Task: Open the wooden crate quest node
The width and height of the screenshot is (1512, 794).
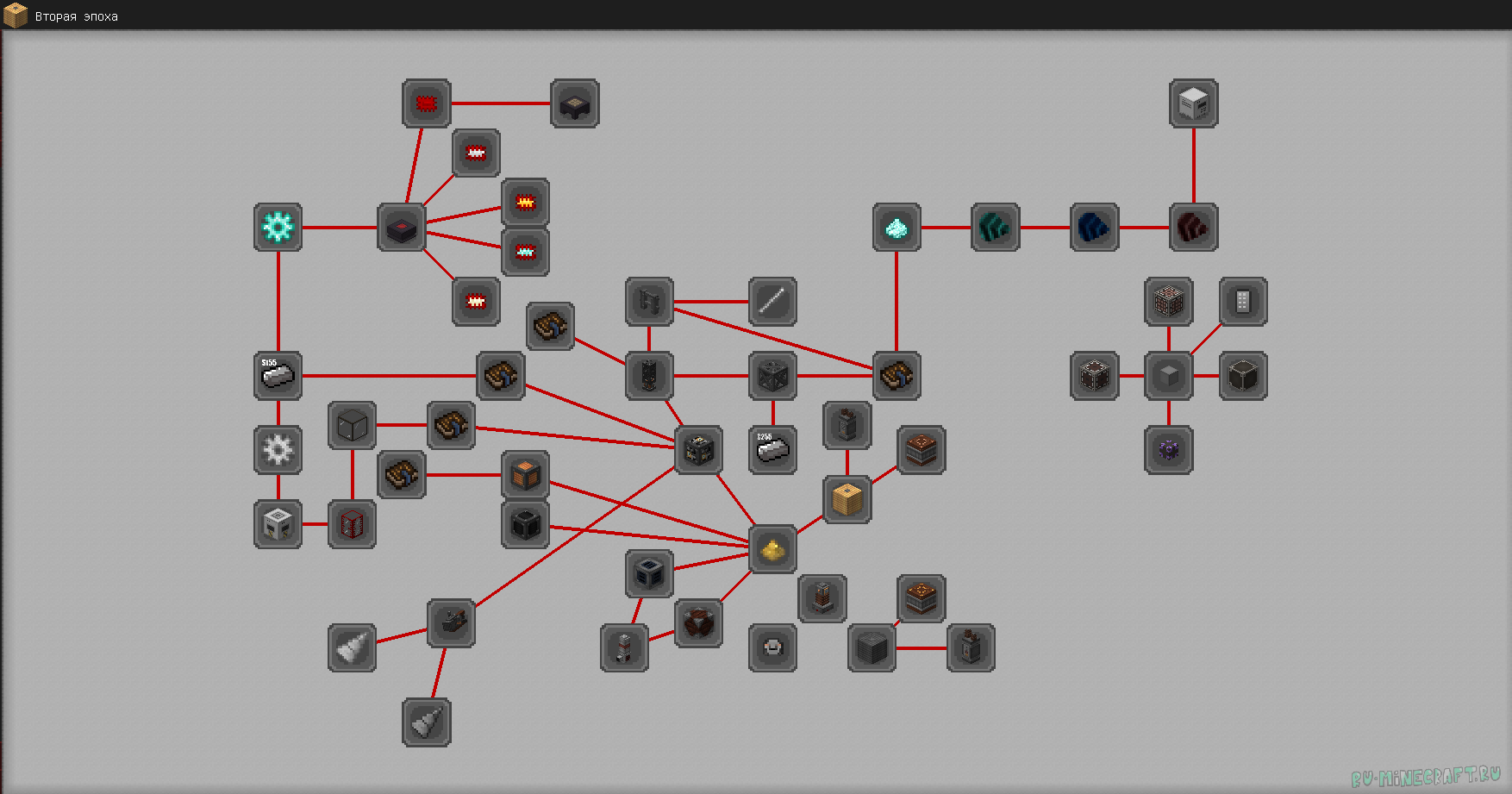Action: [847, 499]
